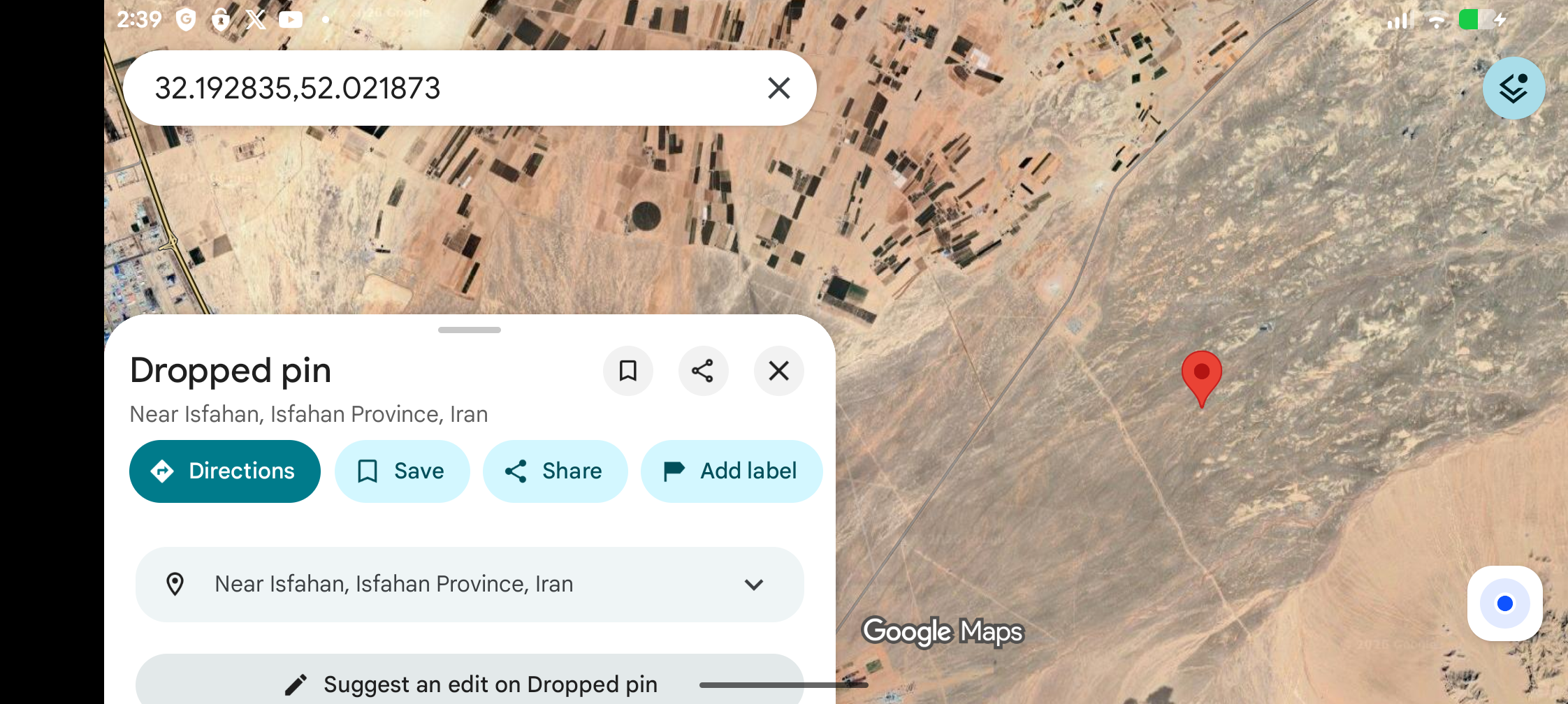Tap the G shield notification icon
The height and width of the screenshot is (704, 1568).
pyautogui.click(x=186, y=20)
